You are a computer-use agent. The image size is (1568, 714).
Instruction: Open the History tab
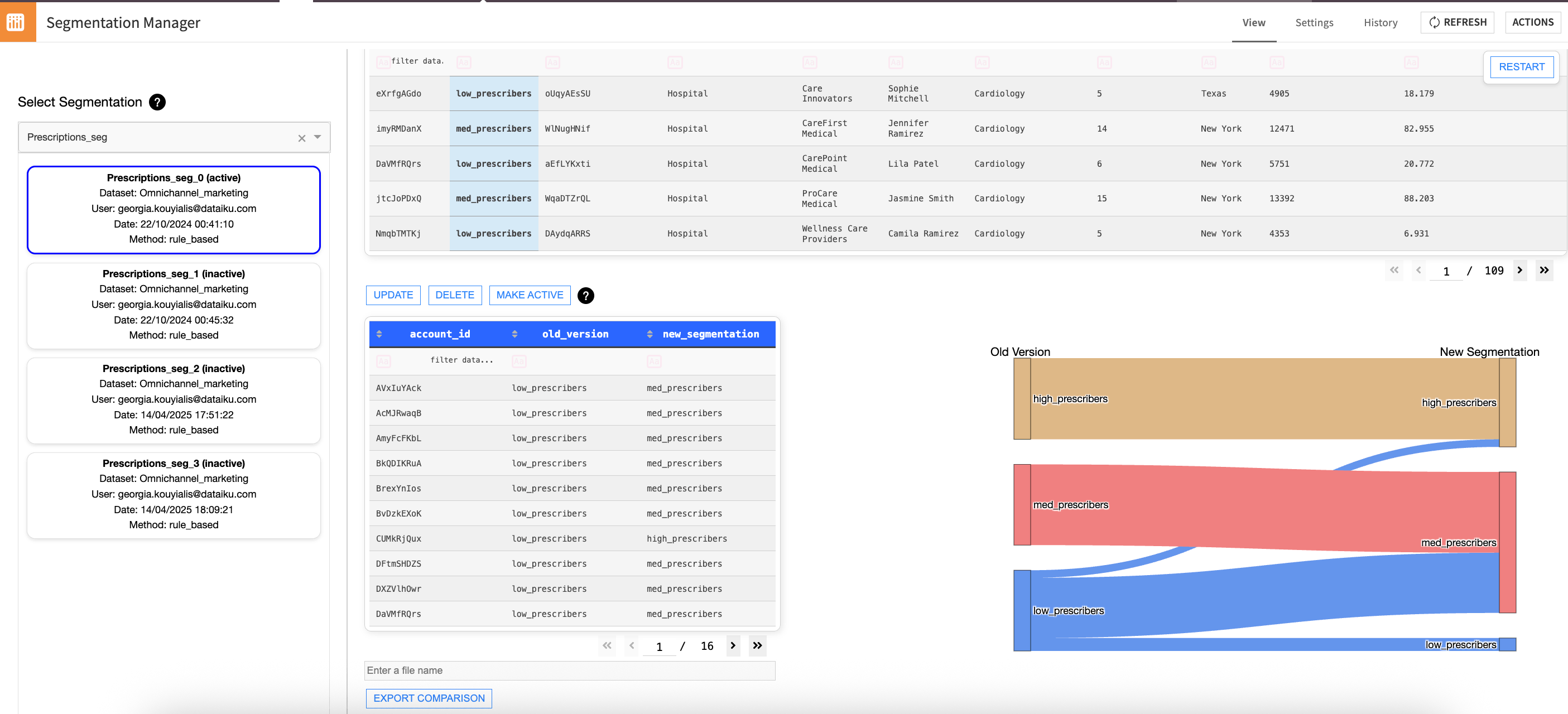pyautogui.click(x=1380, y=22)
